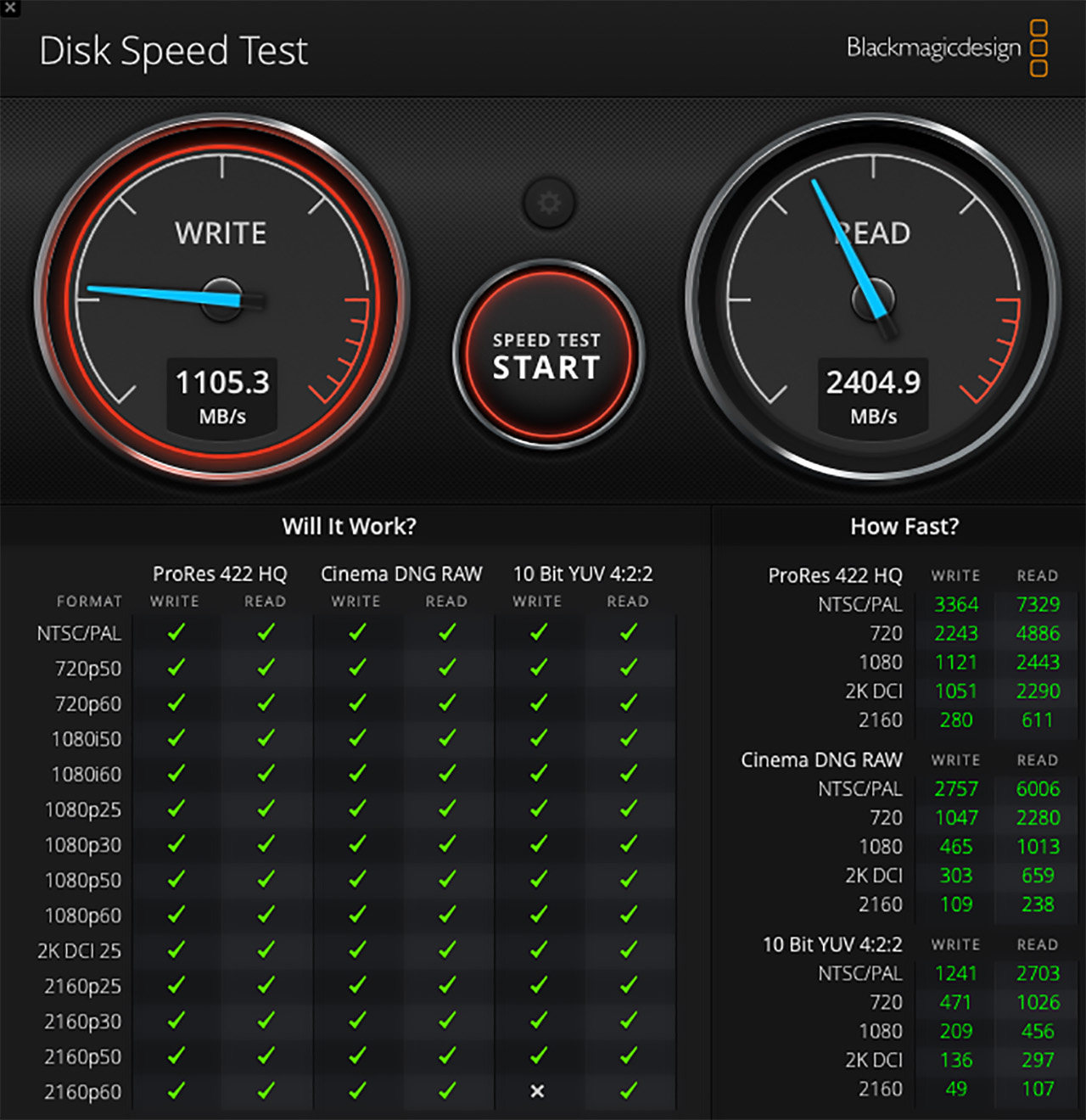Click the write speed gauge needle

[x=161, y=294]
